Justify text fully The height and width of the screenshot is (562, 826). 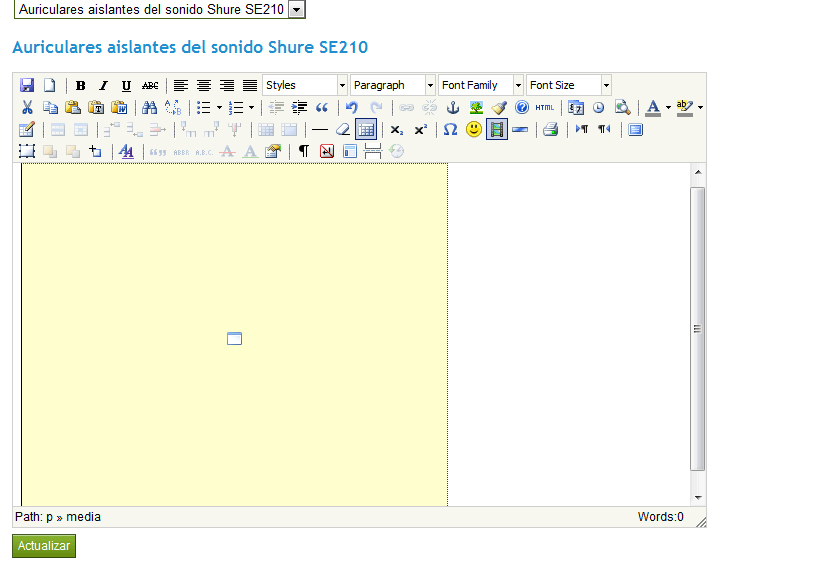[250, 85]
